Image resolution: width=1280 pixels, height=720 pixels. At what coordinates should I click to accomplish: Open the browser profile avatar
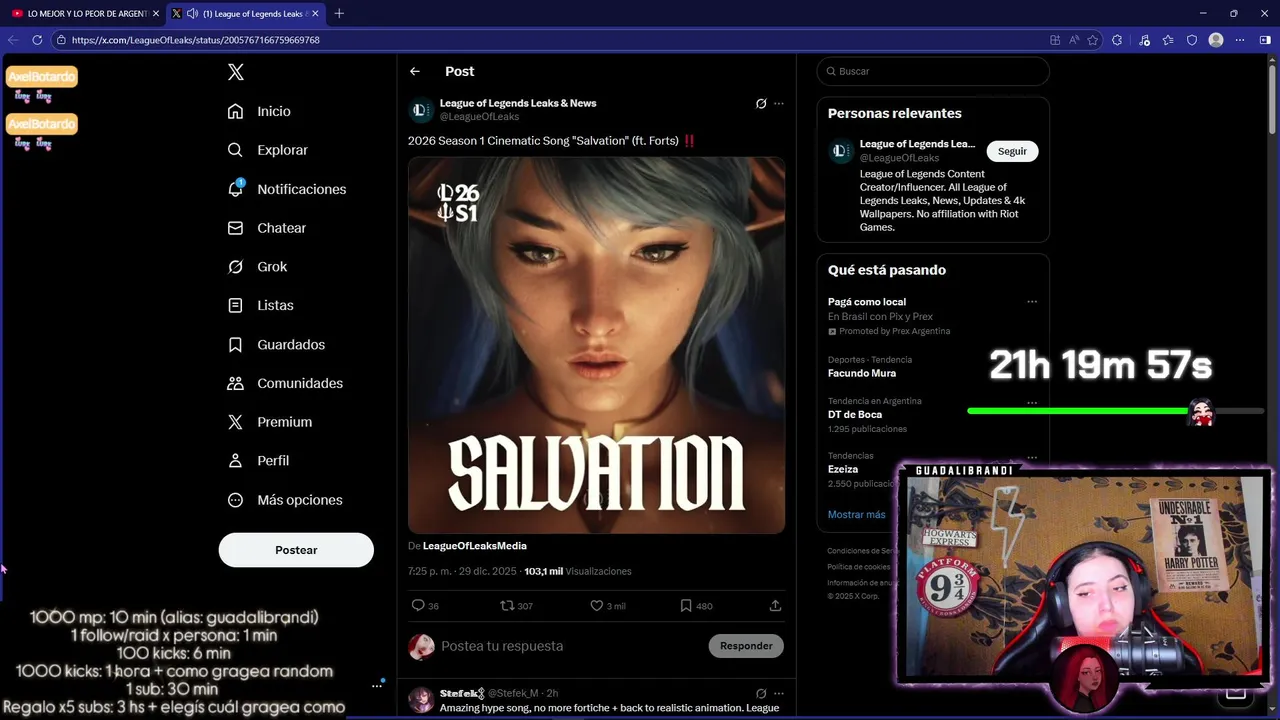tap(1216, 40)
